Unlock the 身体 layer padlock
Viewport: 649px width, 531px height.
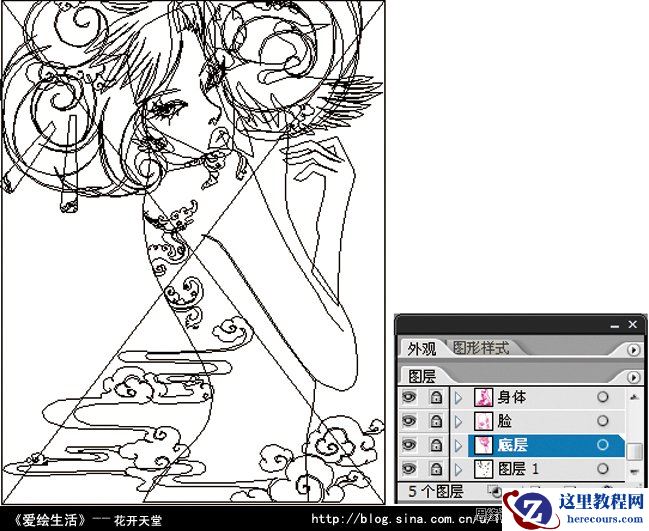[x=435, y=397]
